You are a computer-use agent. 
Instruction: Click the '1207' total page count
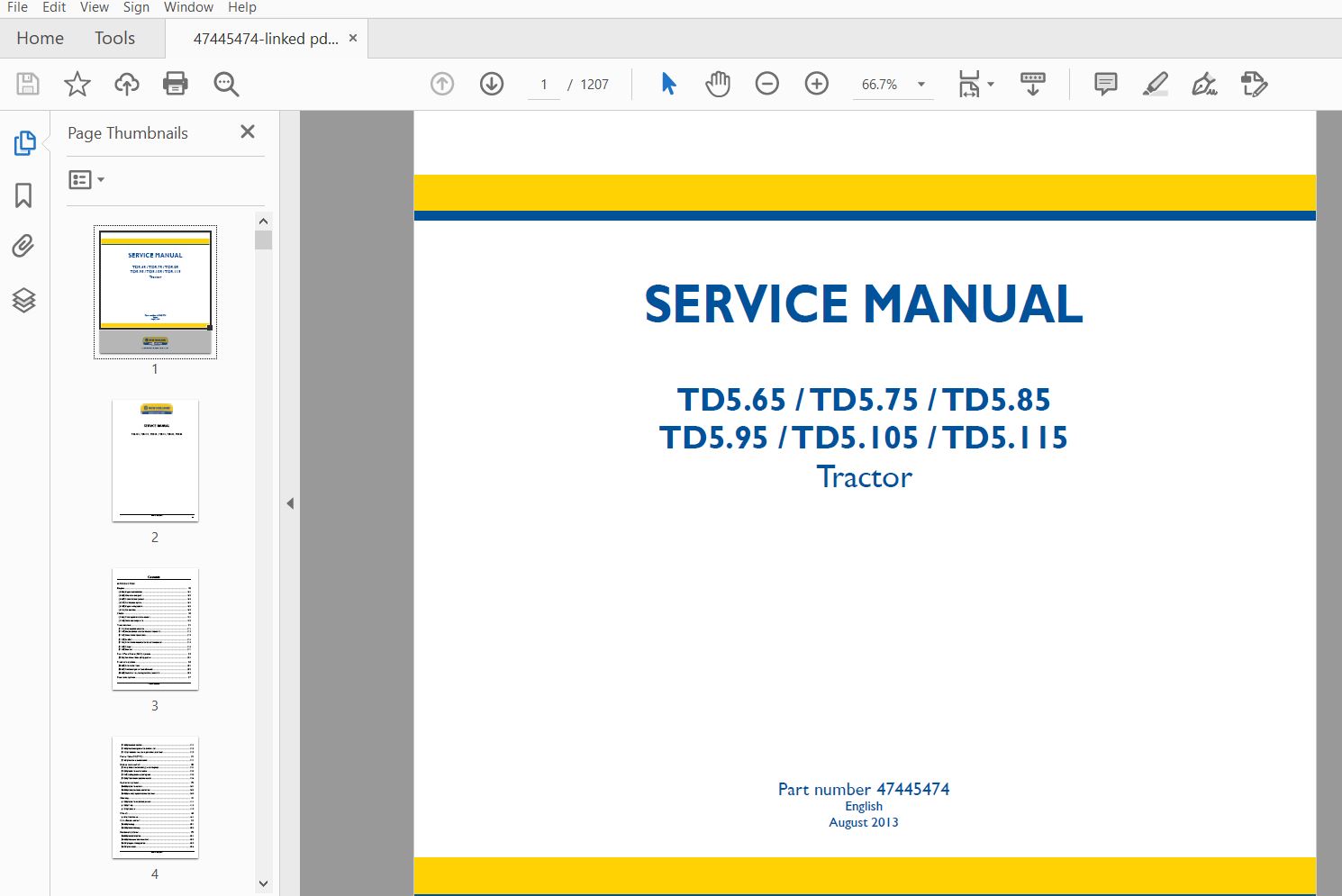coord(594,85)
